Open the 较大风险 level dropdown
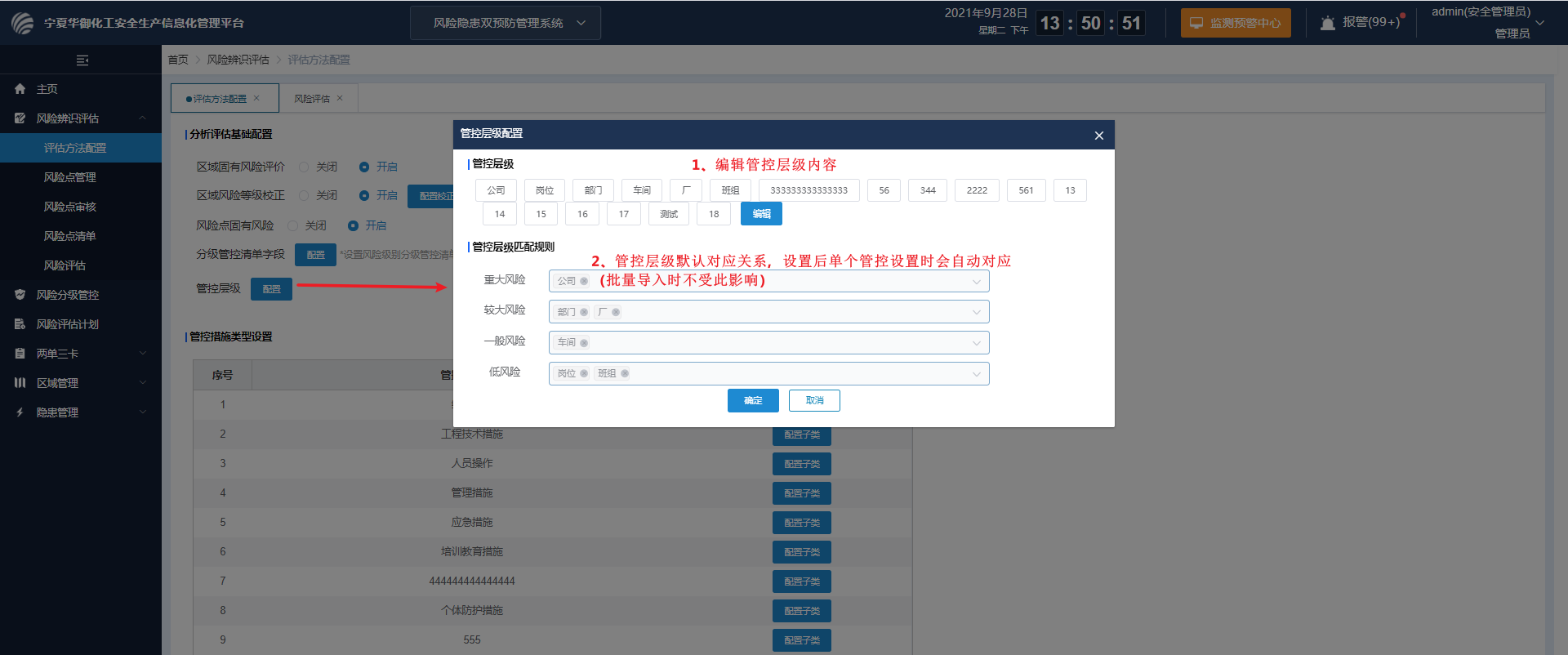The width and height of the screenshot is (1568, 655). [976, 312]
